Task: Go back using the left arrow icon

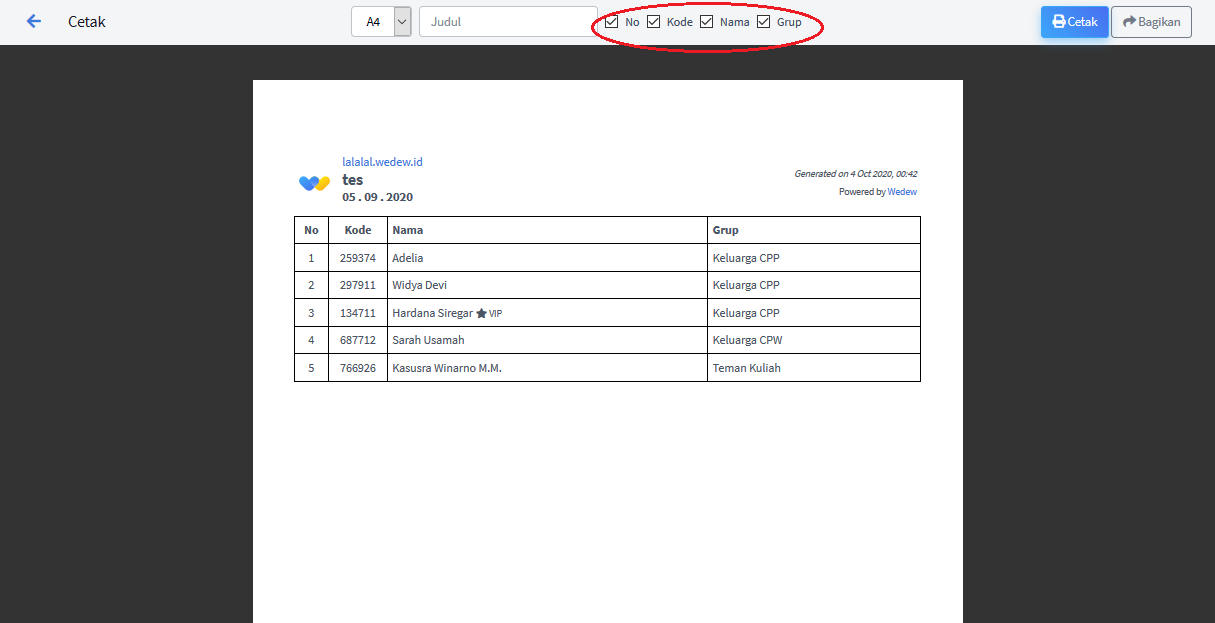Action: click(34, 21)
